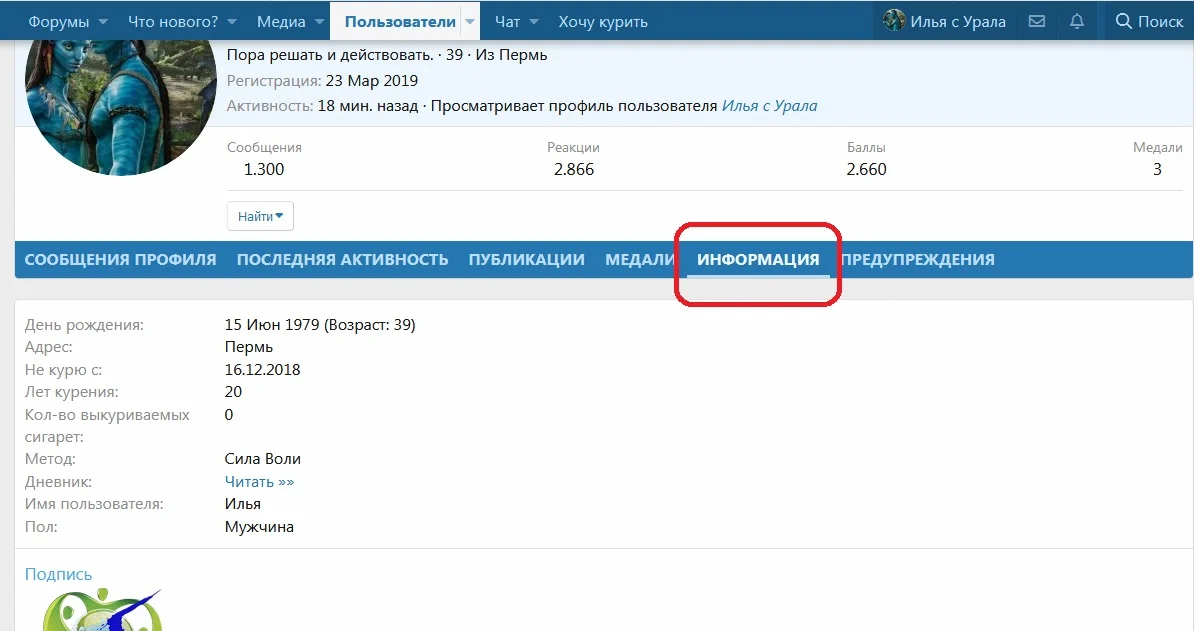
Task: Click the date 16.12.2018
Action: click(263, 370)
